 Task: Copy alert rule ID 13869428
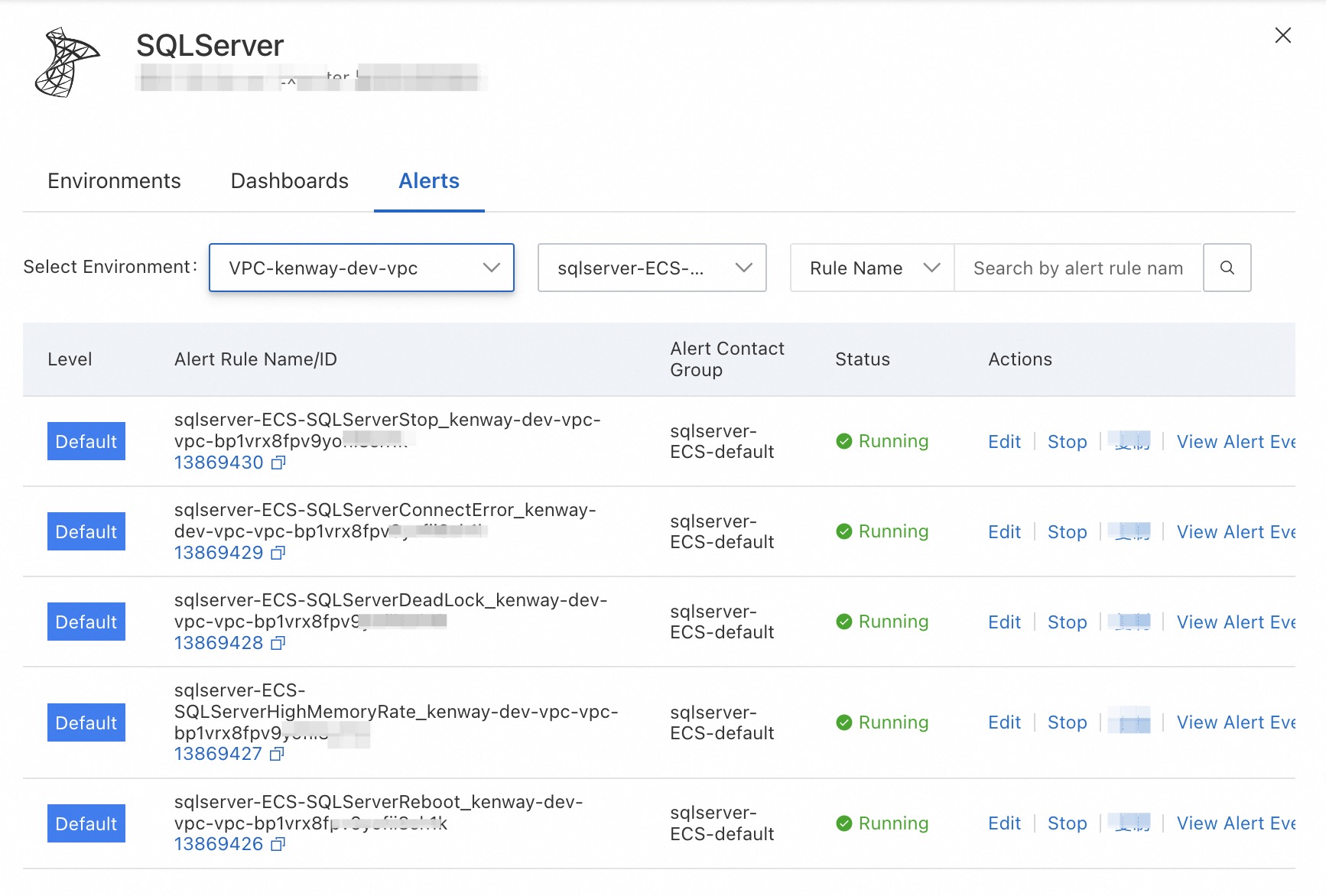tap(278, 643)
